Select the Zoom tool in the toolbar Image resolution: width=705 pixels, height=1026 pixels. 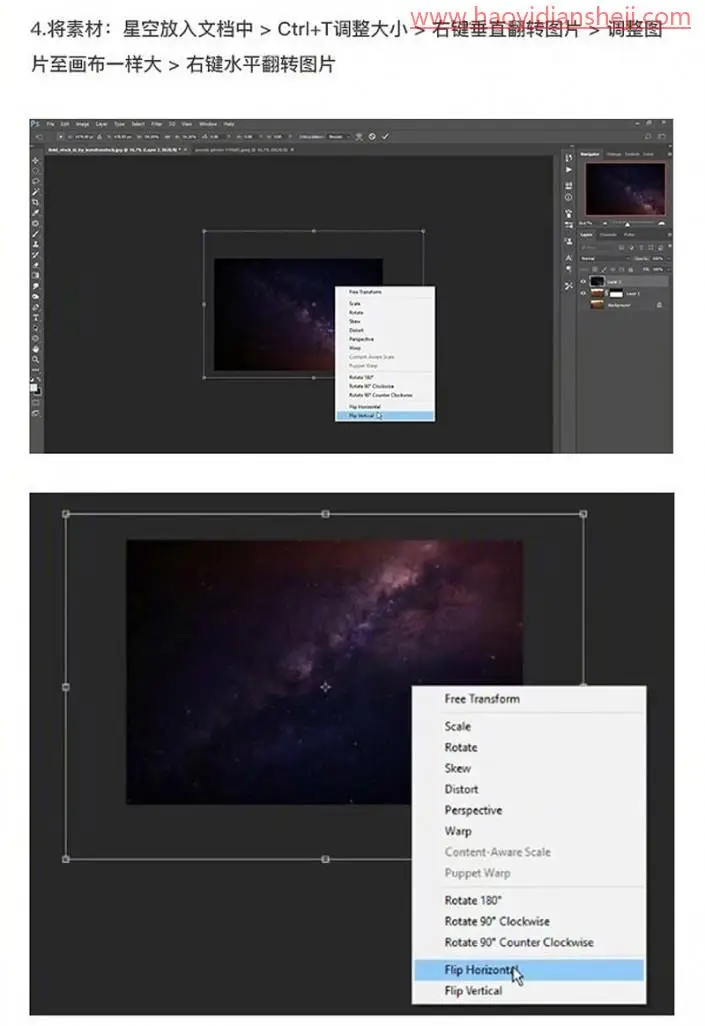(x=35, y=359)
